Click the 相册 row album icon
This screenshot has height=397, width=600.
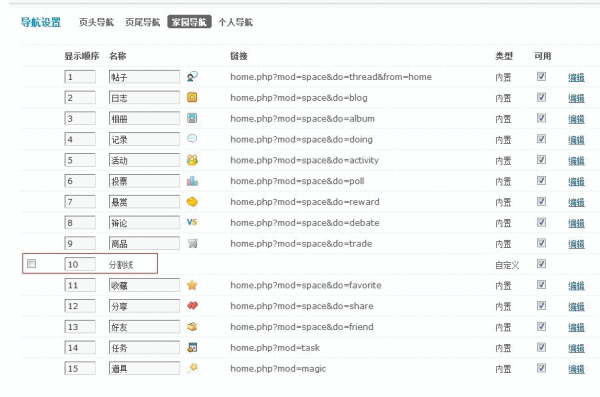[192, 118]
